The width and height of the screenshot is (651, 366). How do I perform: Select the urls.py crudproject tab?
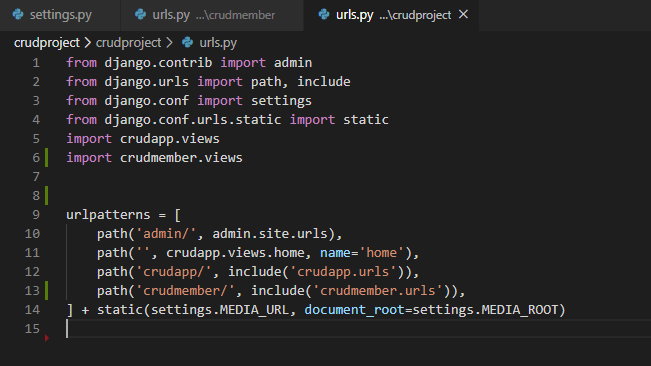pos(391,15)
